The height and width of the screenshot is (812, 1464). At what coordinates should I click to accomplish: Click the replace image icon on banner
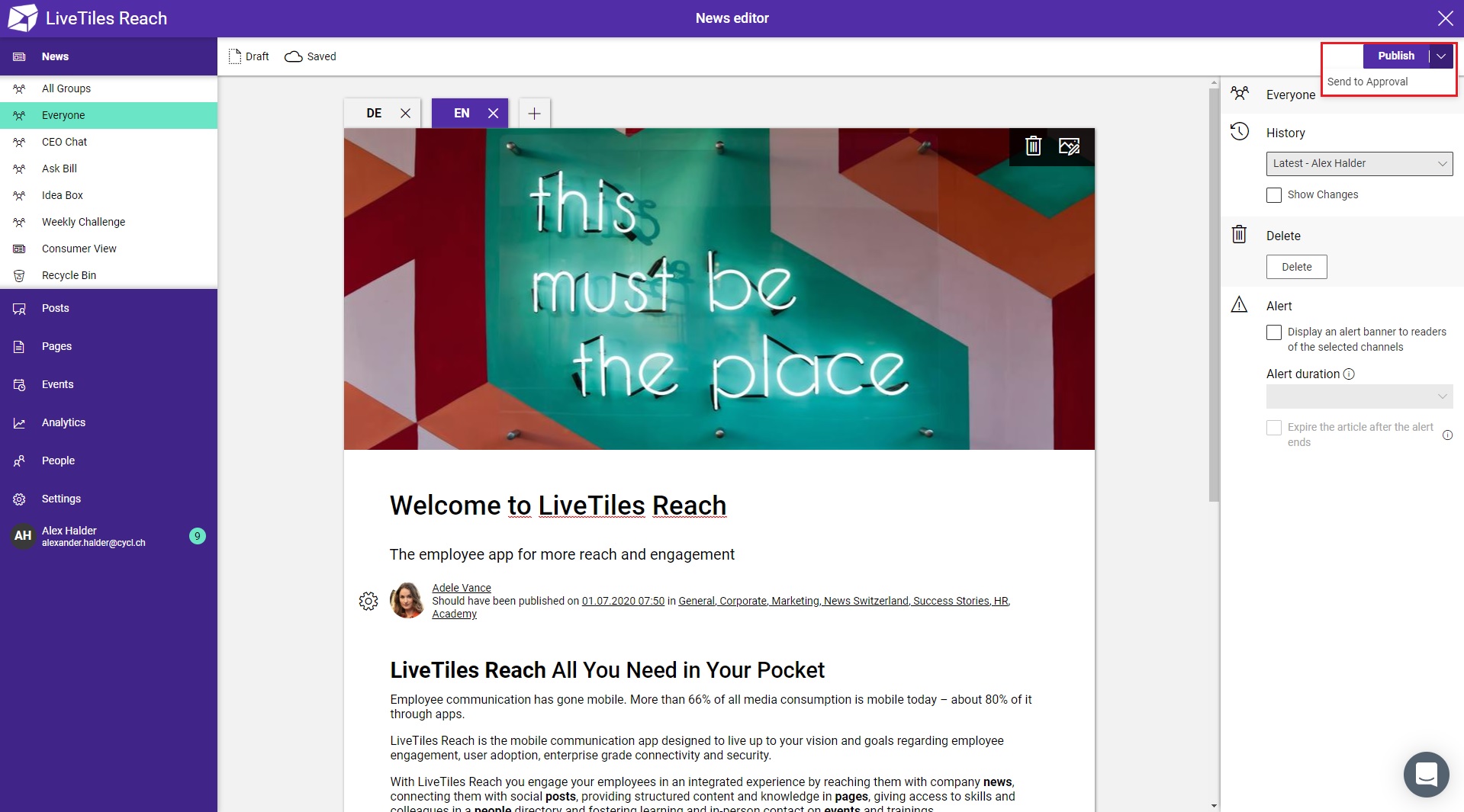coord(1070,146)
